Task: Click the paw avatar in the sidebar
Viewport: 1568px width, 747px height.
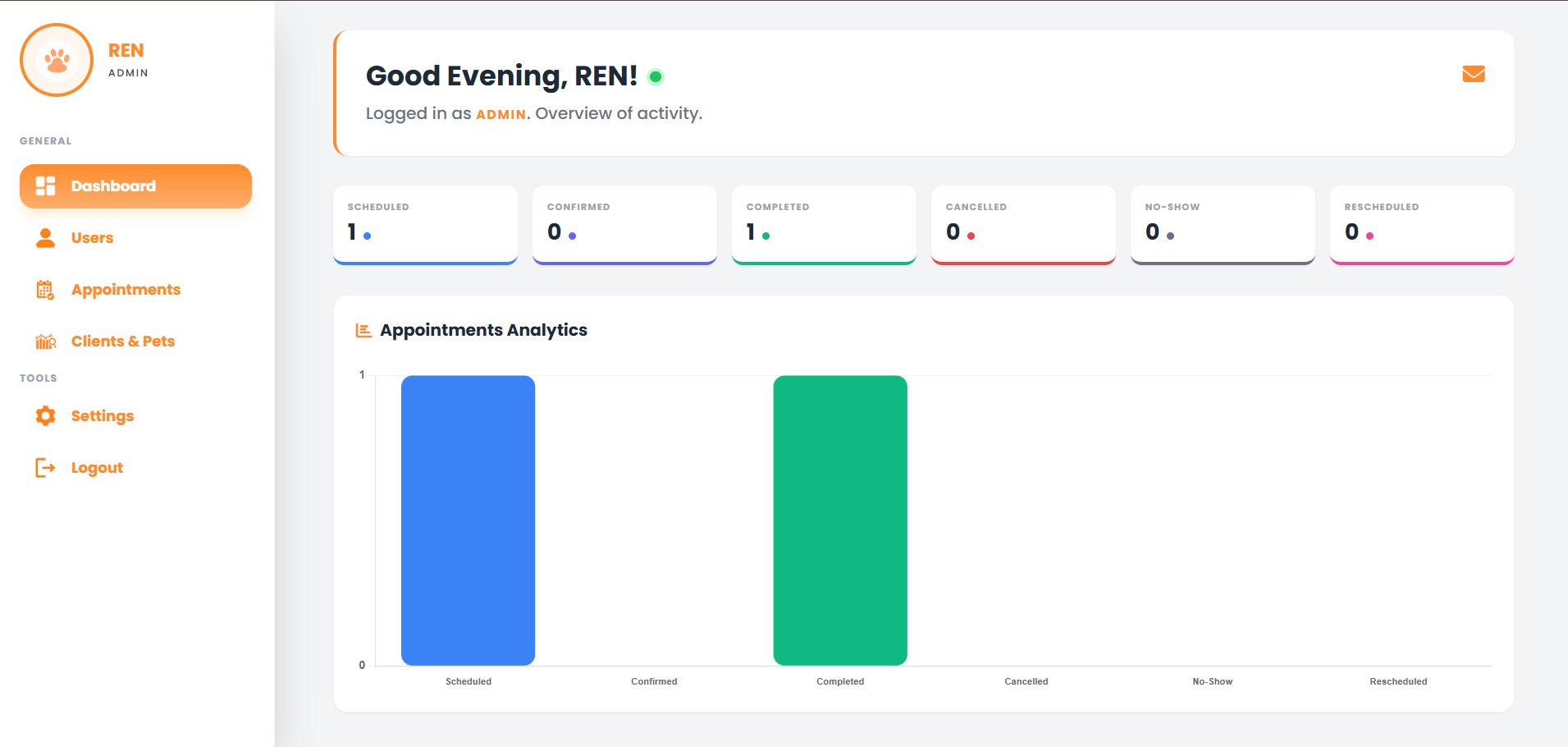Action: [x=56, y=59]
